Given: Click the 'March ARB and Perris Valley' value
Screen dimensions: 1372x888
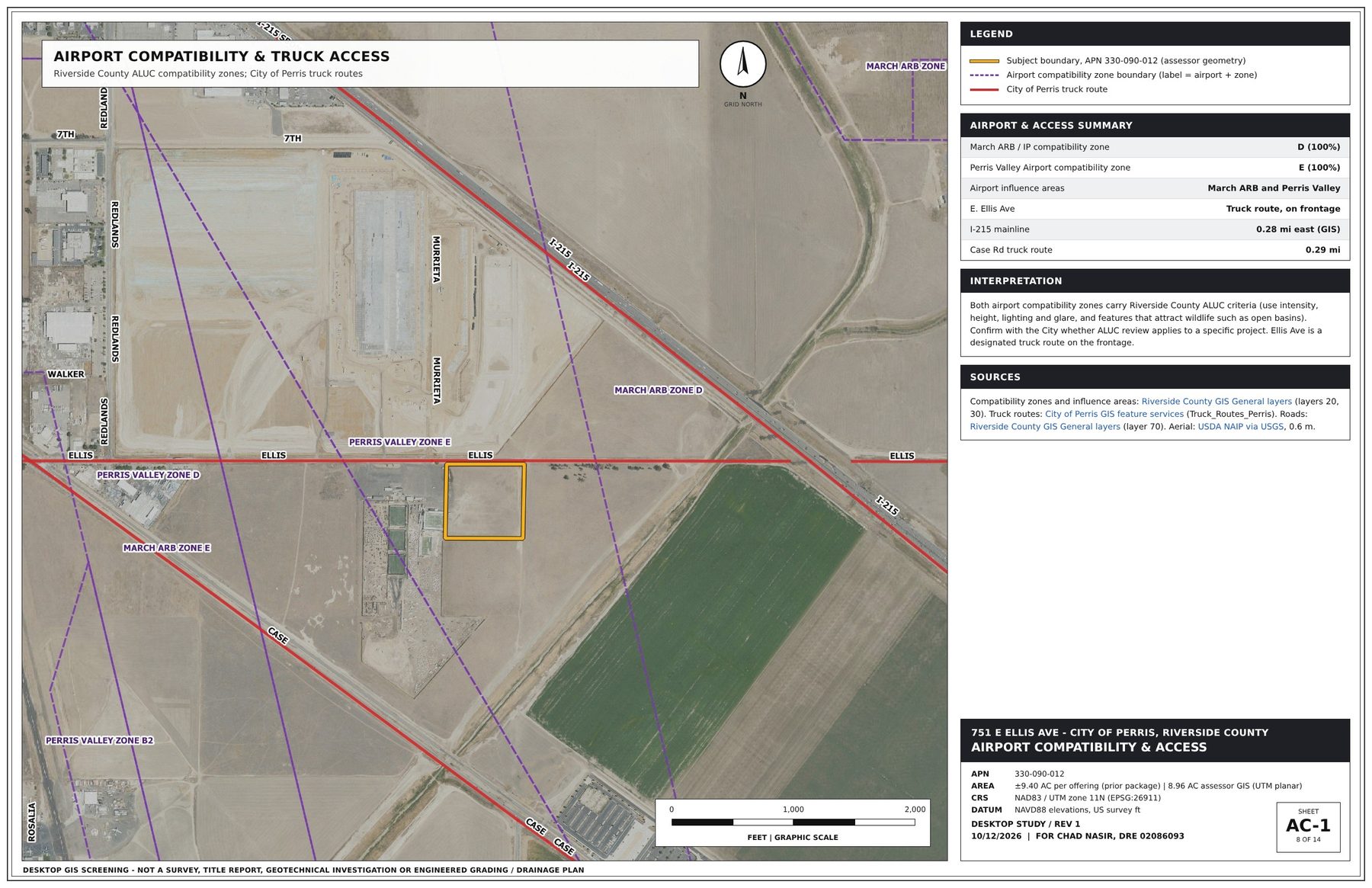Looking at the screenshot, I should (x=1274, y=188).
